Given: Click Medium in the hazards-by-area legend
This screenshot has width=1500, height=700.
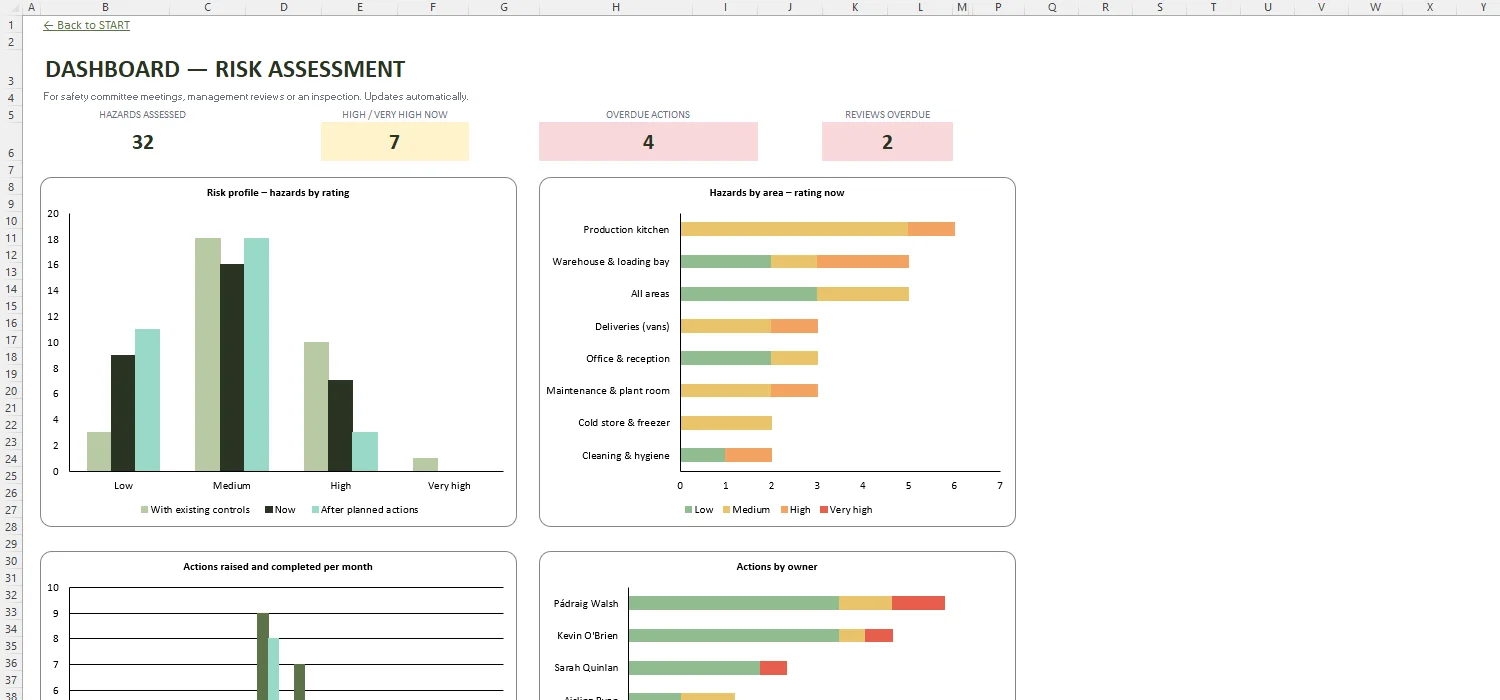Looking at the screenshot, I should coord(746,510).
